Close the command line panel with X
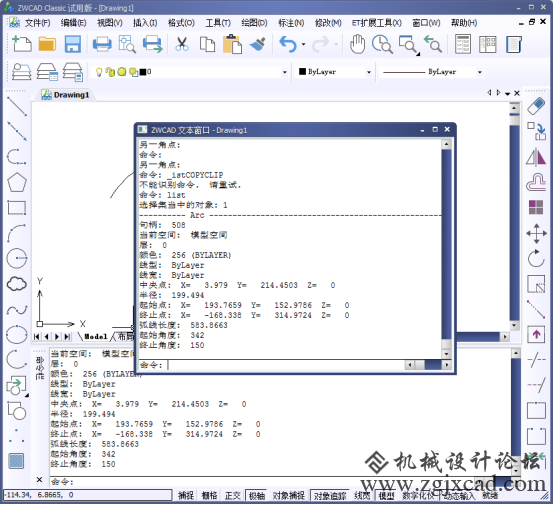Image resolution: width=553 pixels, height=505 pixels. (x=39, y=480)
